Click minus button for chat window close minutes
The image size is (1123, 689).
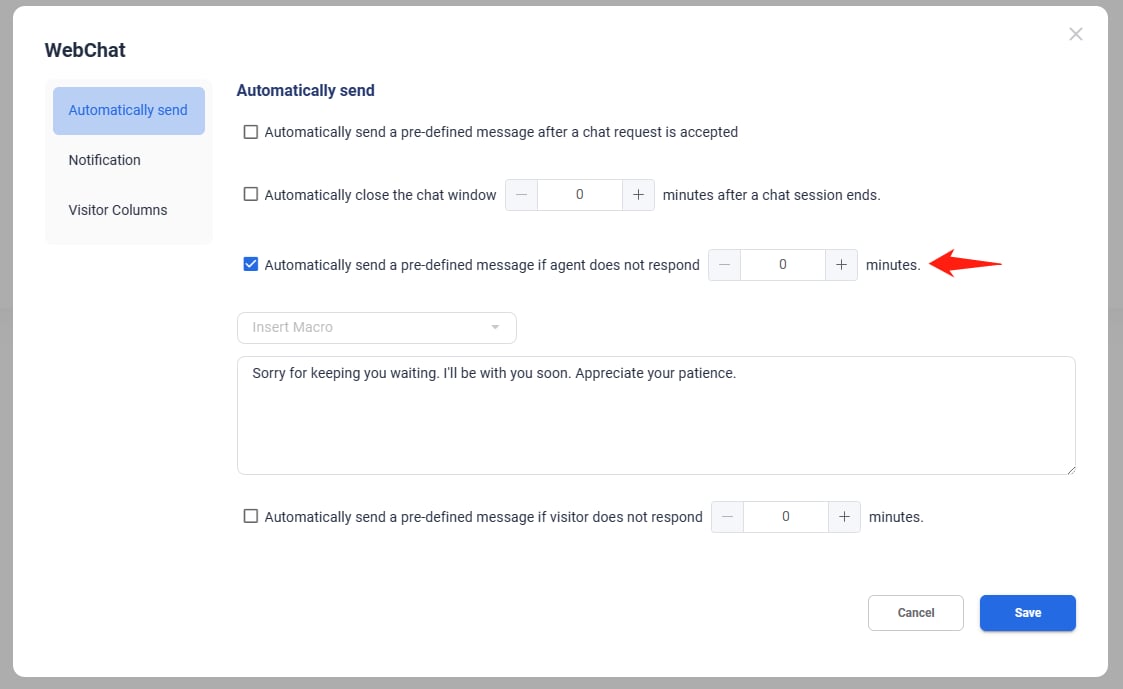point(521,195)
